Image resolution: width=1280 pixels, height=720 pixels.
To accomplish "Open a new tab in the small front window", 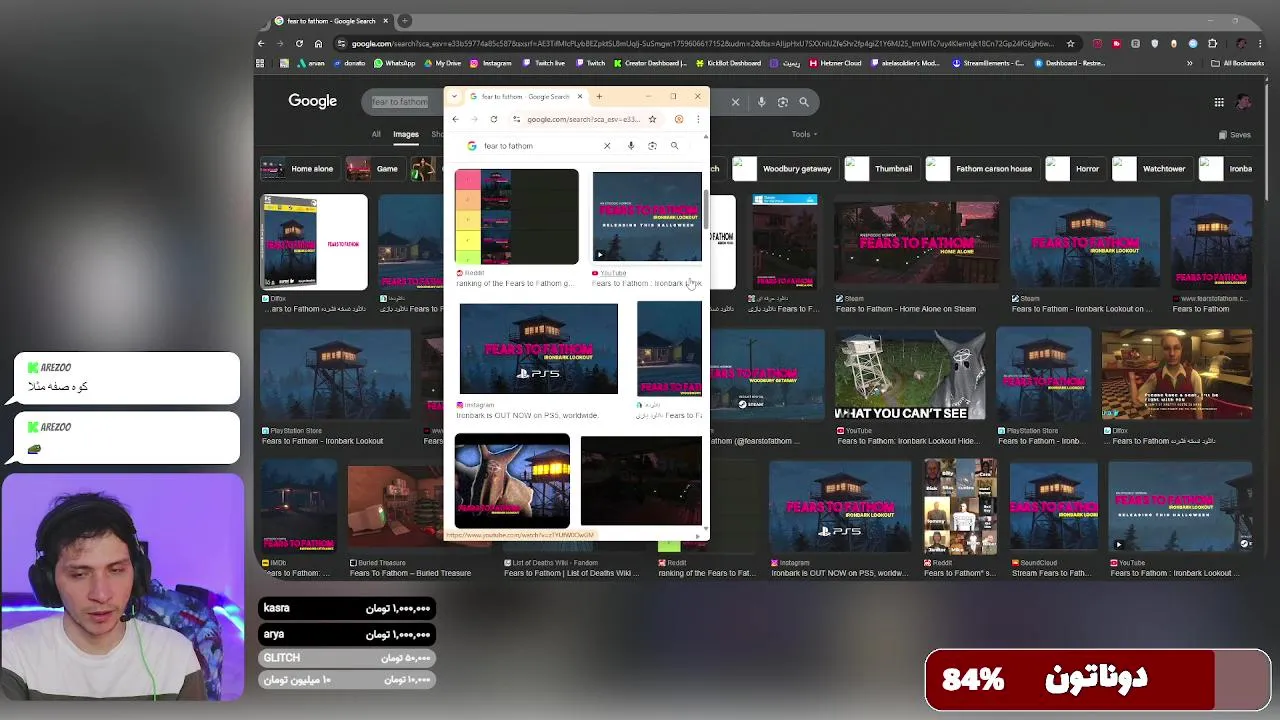I will click(x=599, y=97).
